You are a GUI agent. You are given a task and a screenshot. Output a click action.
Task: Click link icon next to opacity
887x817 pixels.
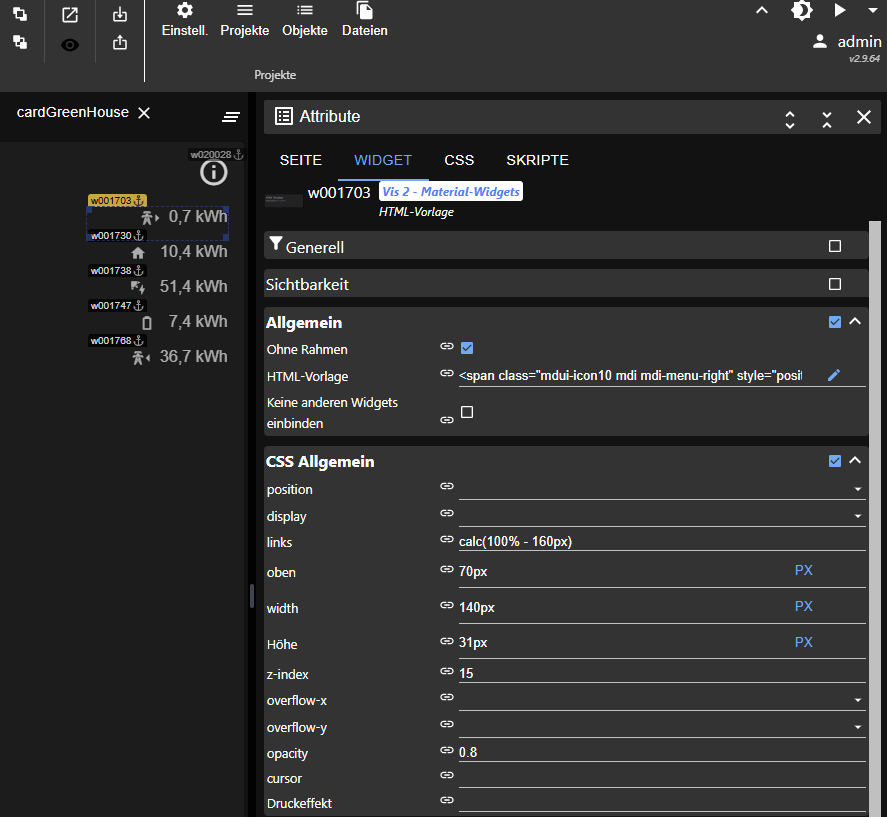click(447, 751)
